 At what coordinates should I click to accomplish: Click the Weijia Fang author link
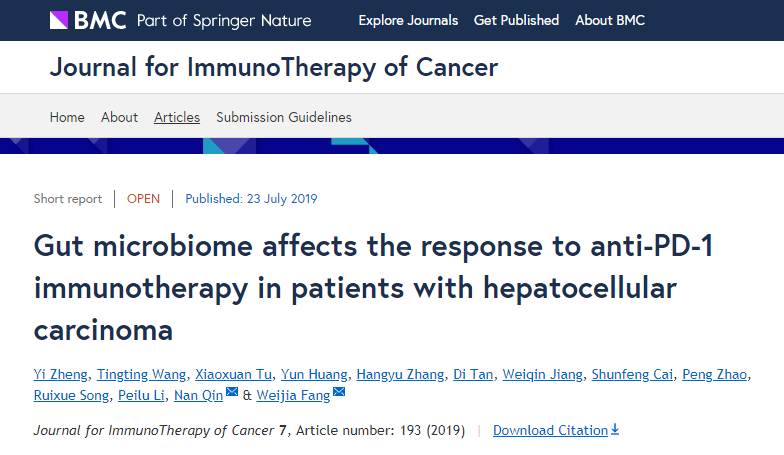[x=292, y=394]
